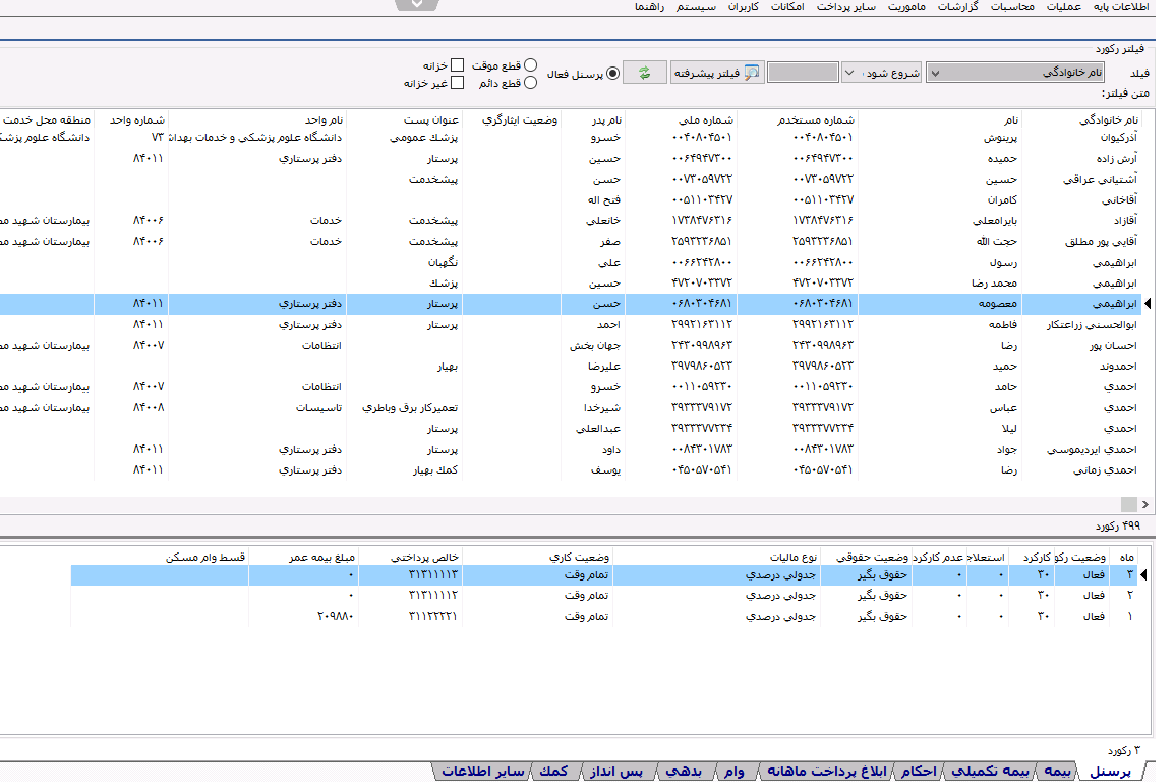1175x782 pixels.
Task: Click the horizontal scrollbar thumb in the personnel grid
Action: (1129, 504)
